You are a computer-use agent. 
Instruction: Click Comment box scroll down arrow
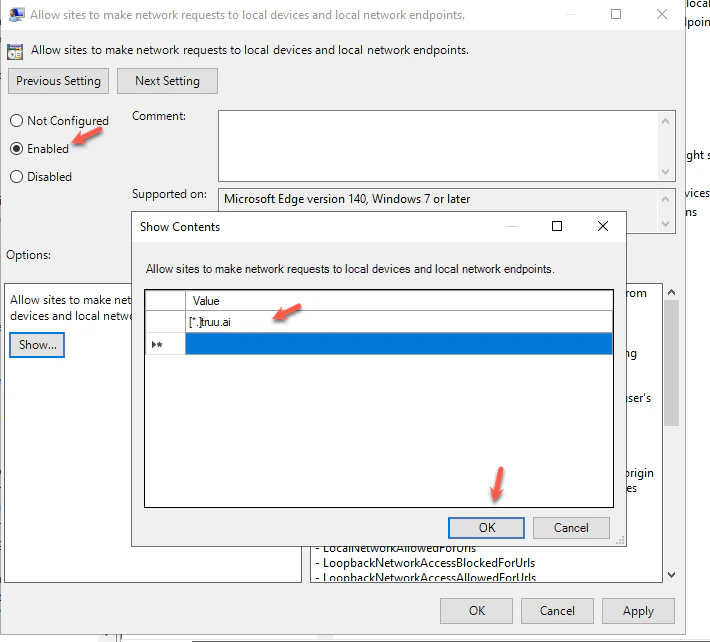pyautogui.click(x=665, y=172)
